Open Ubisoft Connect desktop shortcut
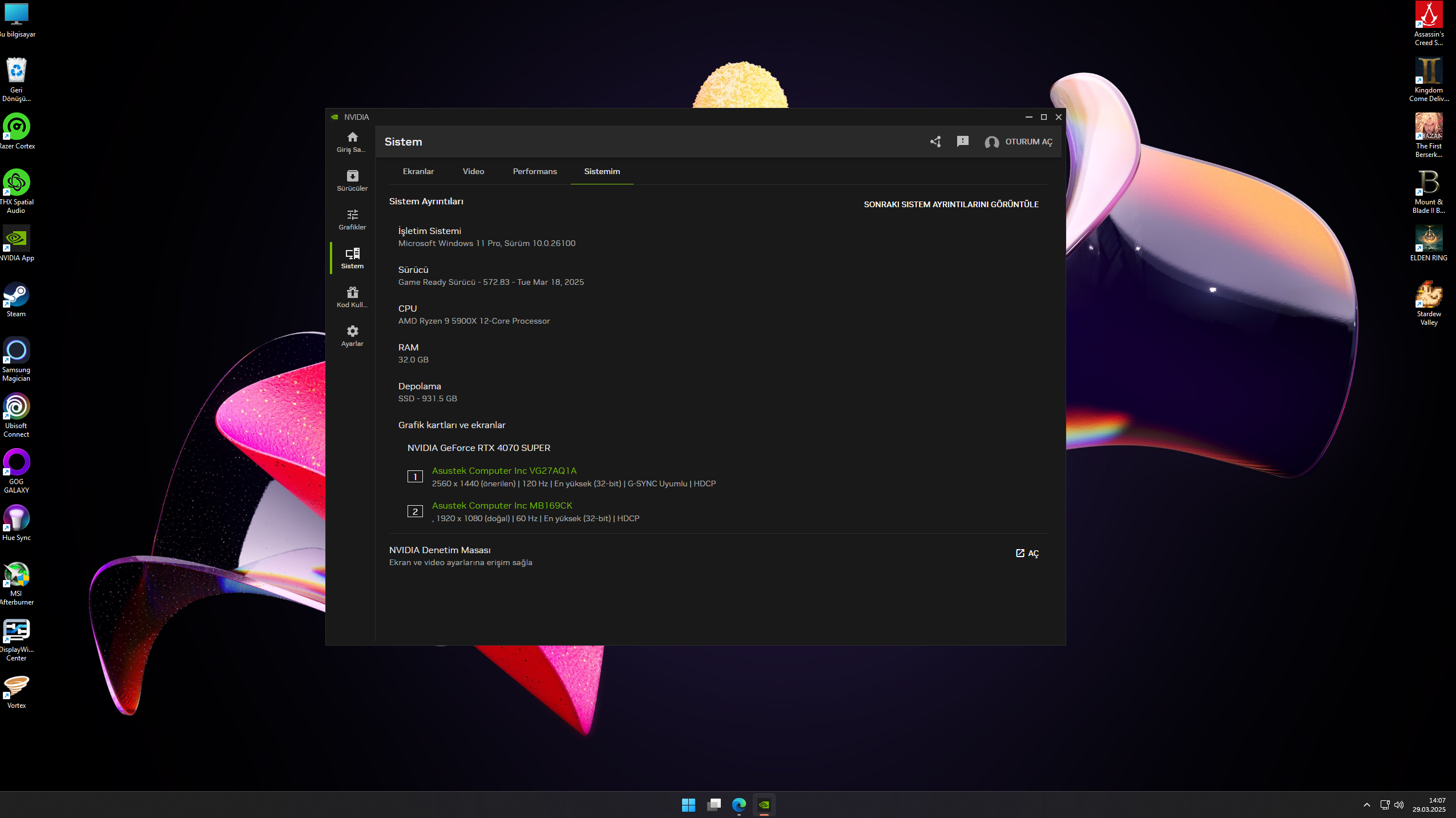Viewport: 1456px width, 818px height. click(17, 415)
